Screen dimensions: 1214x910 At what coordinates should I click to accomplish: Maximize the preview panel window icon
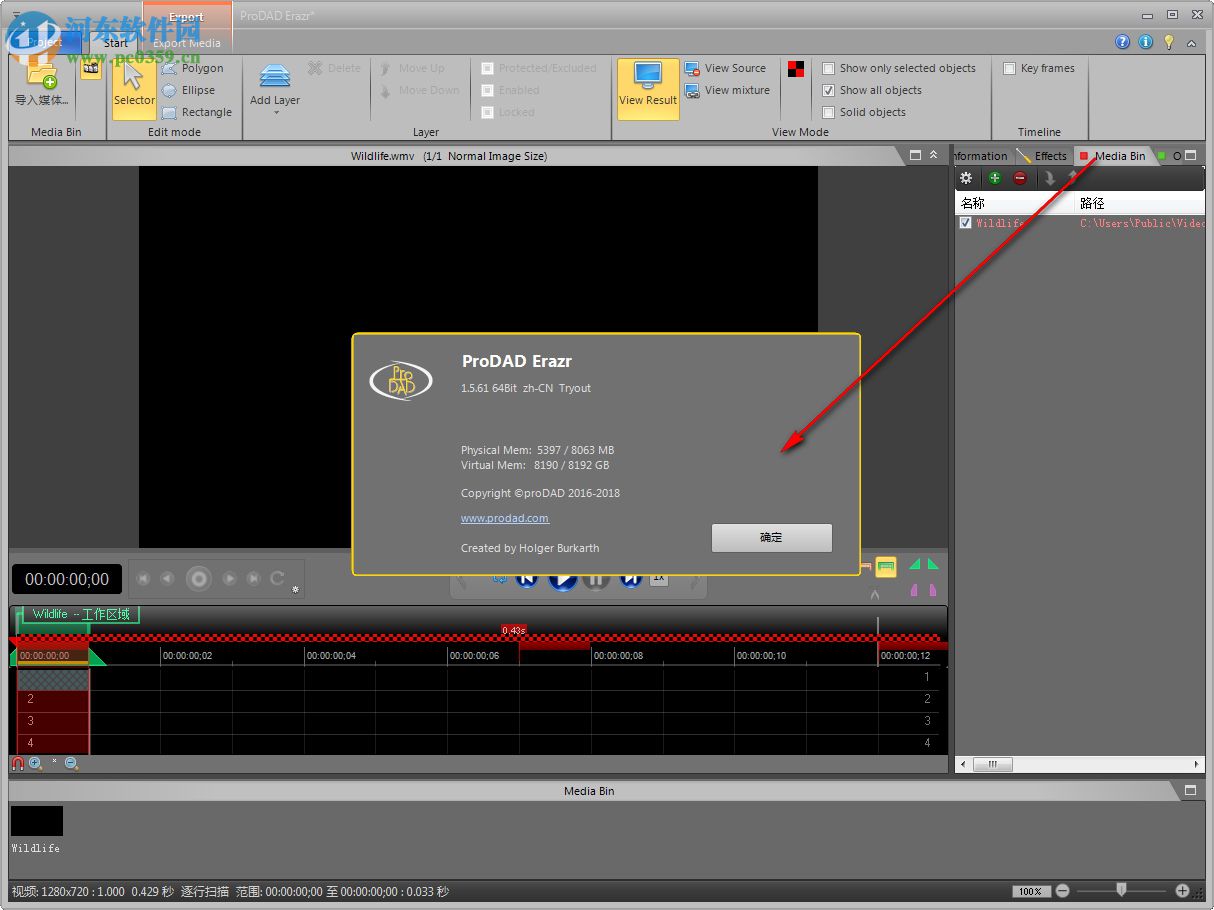click(x=915, y=155)
